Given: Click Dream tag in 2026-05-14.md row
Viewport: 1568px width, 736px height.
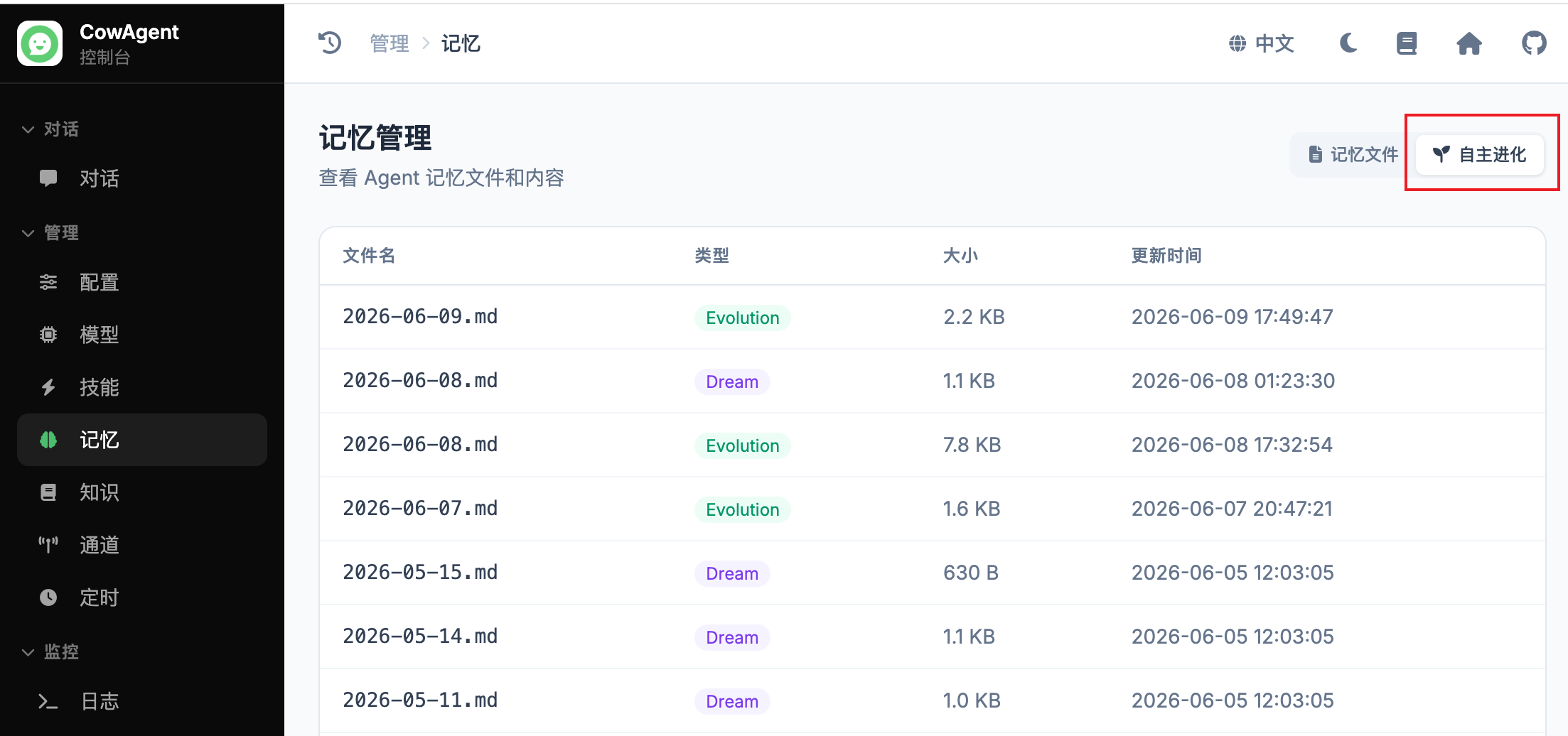Looking at the screenshot, I should coord(732,637).
